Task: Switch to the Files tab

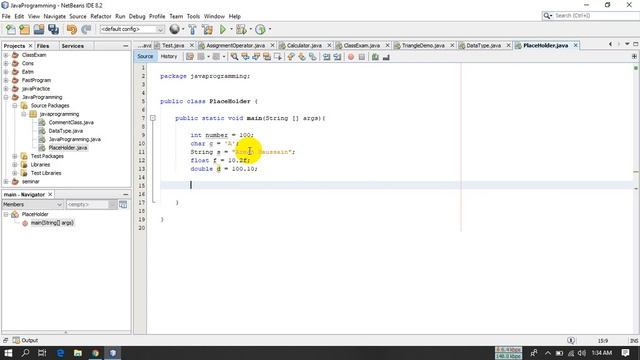Action: pyautogui.click(x=43, y=46)
